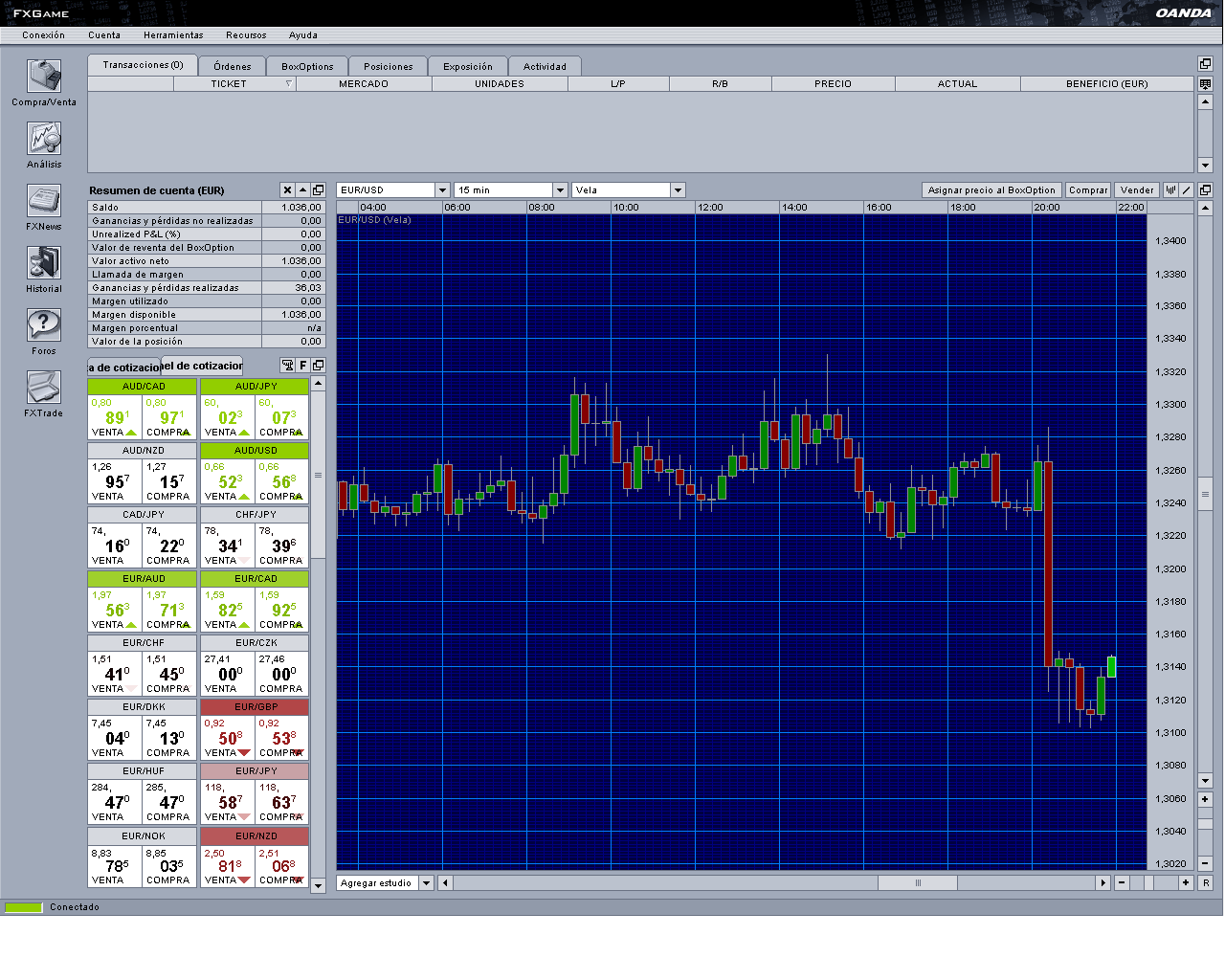Screen dimensions: 1225x980
Task: Click EUR/GBP VENTA price box
Action: click(228, 737)
